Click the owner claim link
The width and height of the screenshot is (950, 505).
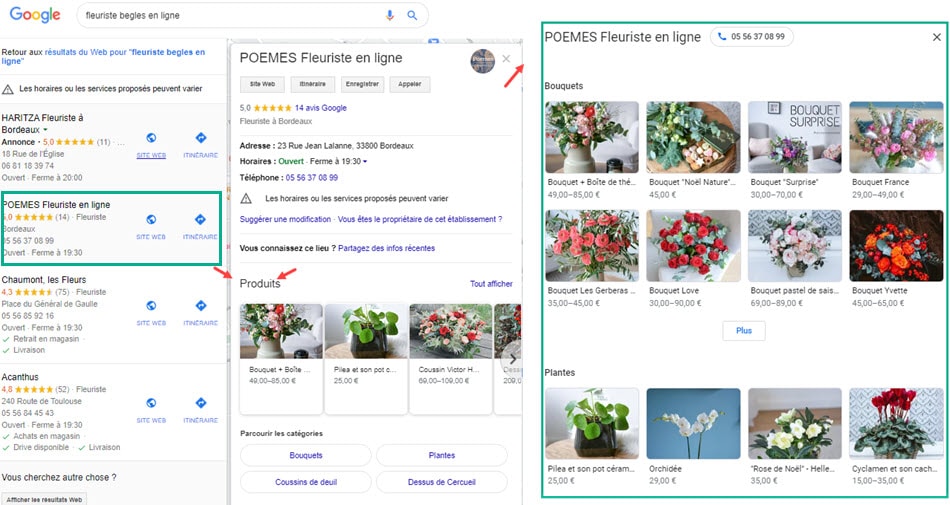(x=420, y=219)
